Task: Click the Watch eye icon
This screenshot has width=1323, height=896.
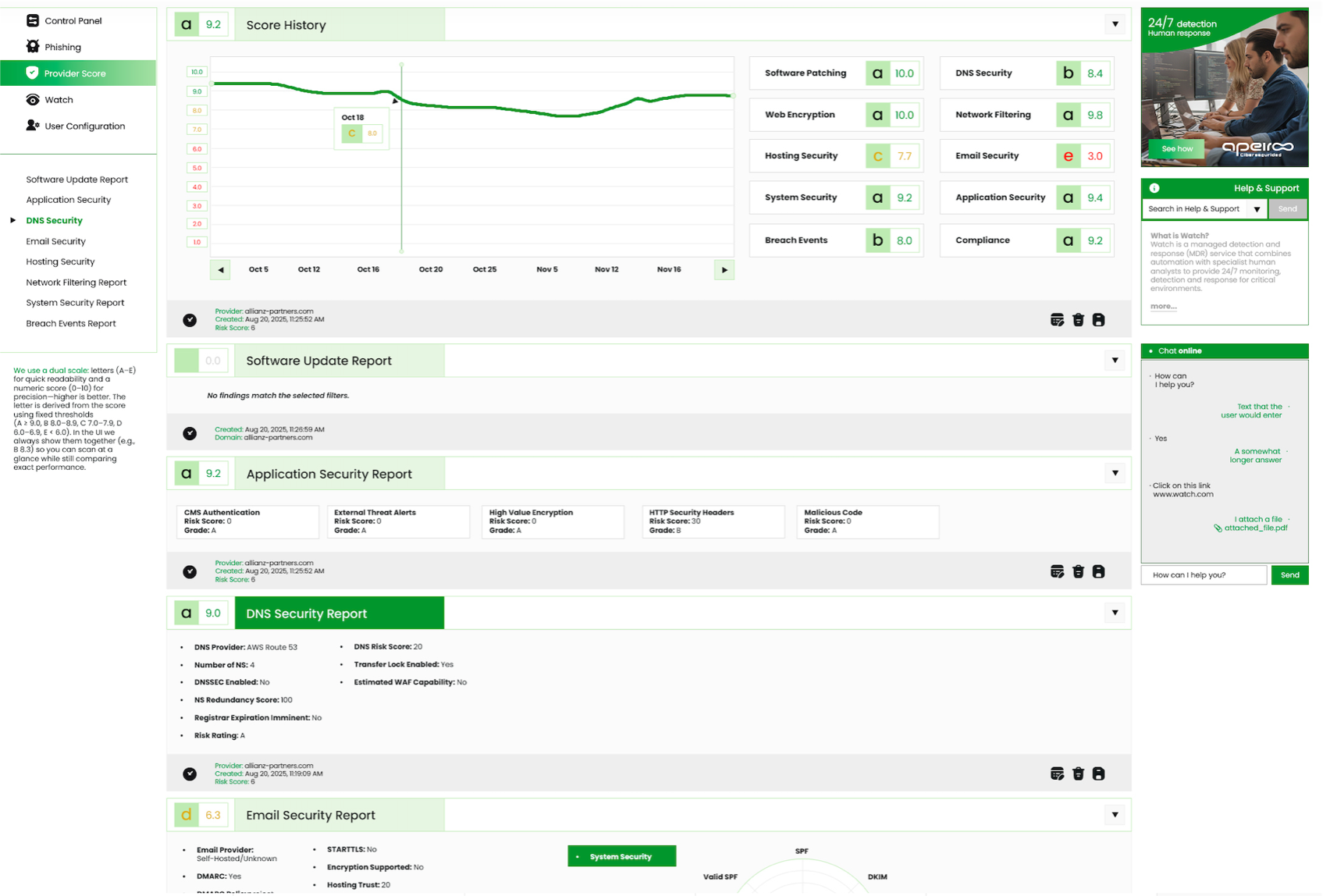Action: click(33, 100)
